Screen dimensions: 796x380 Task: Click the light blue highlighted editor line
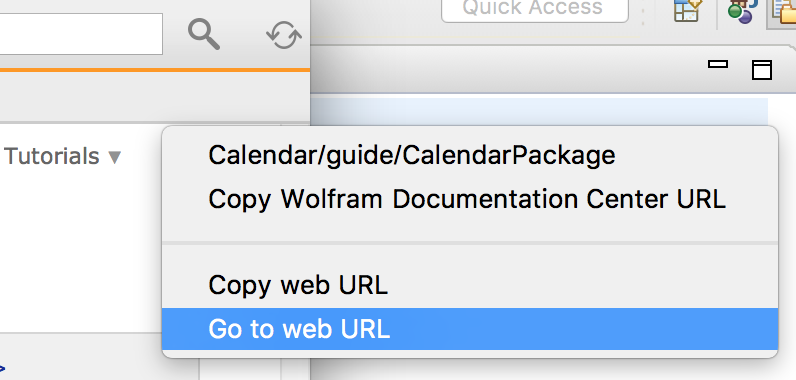tap(539, 111)
